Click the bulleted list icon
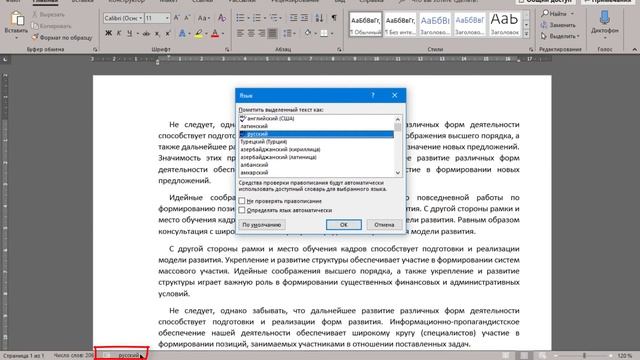 point(240,18)
